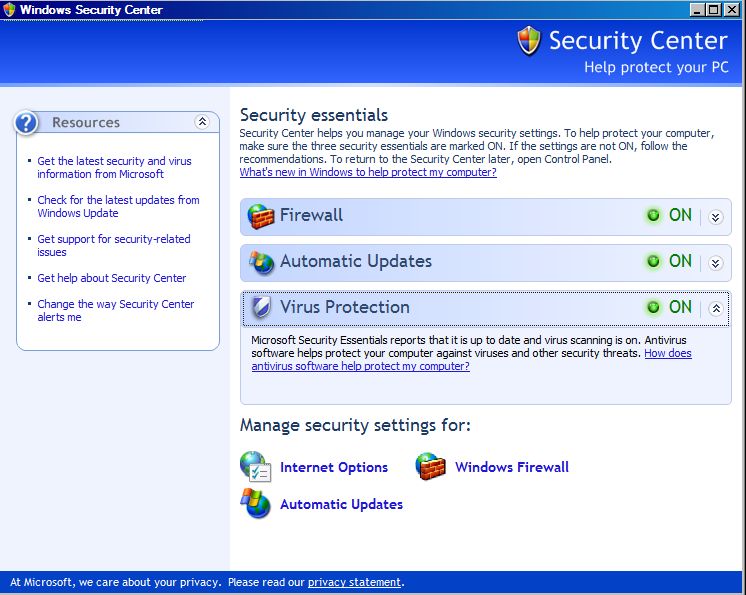Open latest security and virus information link
Image resolution: width=746 pixels, height=595 pixels.
114,167
